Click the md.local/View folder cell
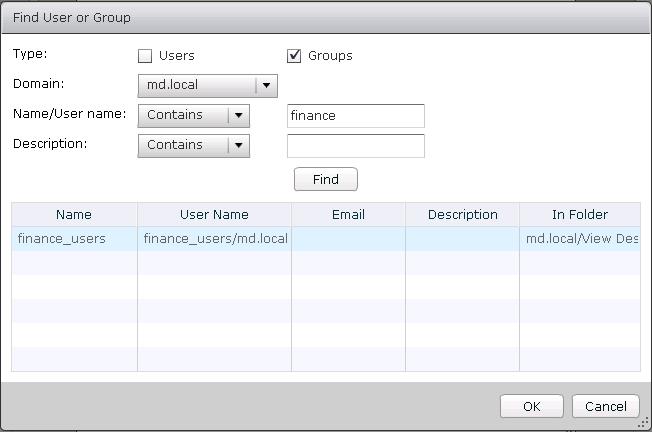This screenshot has width=652, height=432. coord(581,238)
